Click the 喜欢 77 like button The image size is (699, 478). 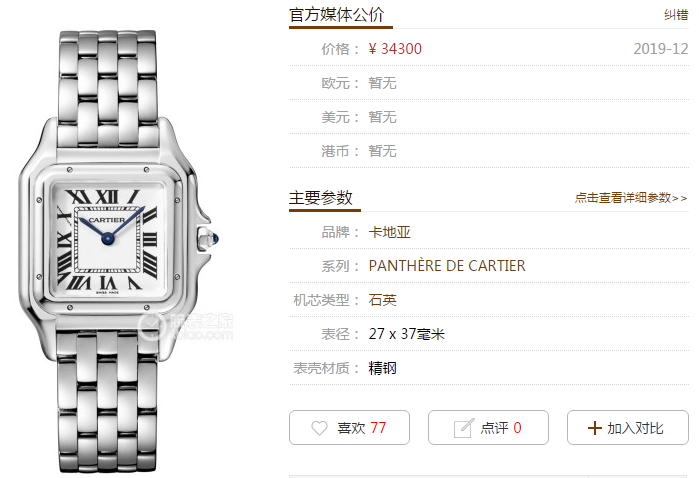click(349, 428)
